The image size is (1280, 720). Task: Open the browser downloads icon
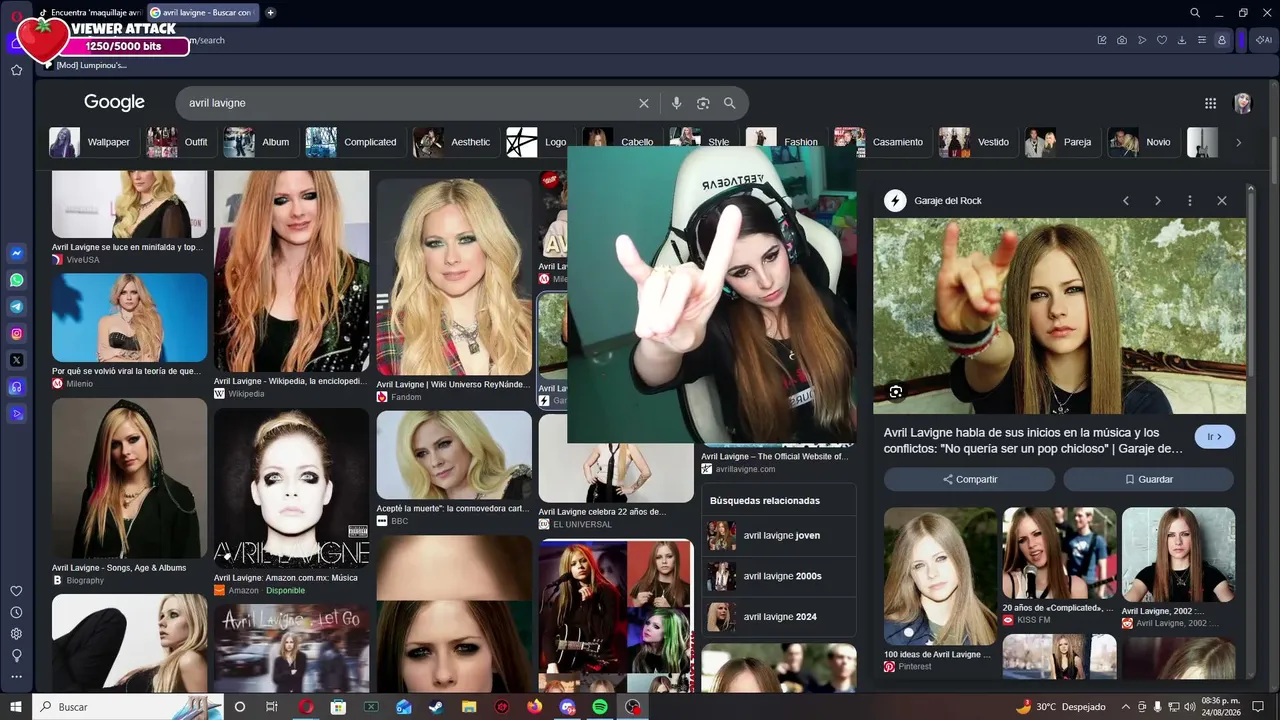pos(1182,40)
